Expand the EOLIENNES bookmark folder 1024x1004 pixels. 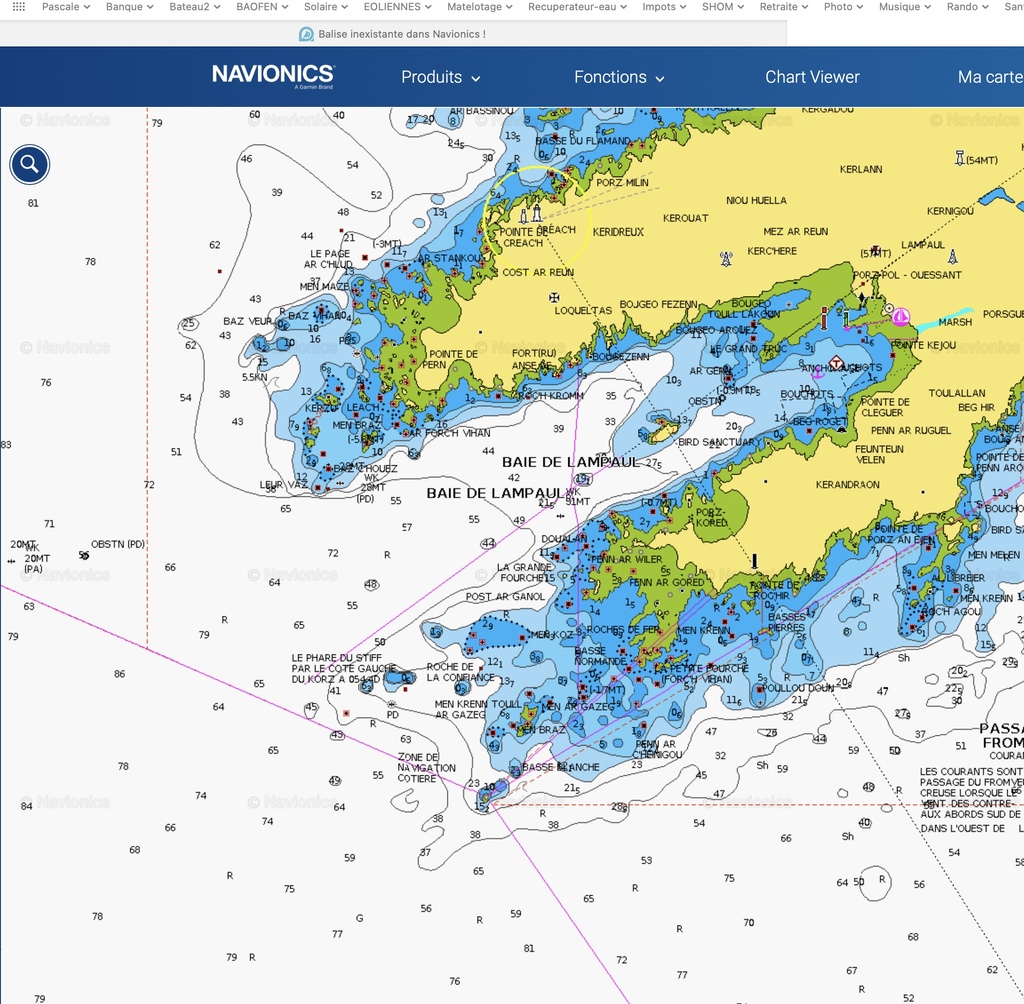pos(398,7)
